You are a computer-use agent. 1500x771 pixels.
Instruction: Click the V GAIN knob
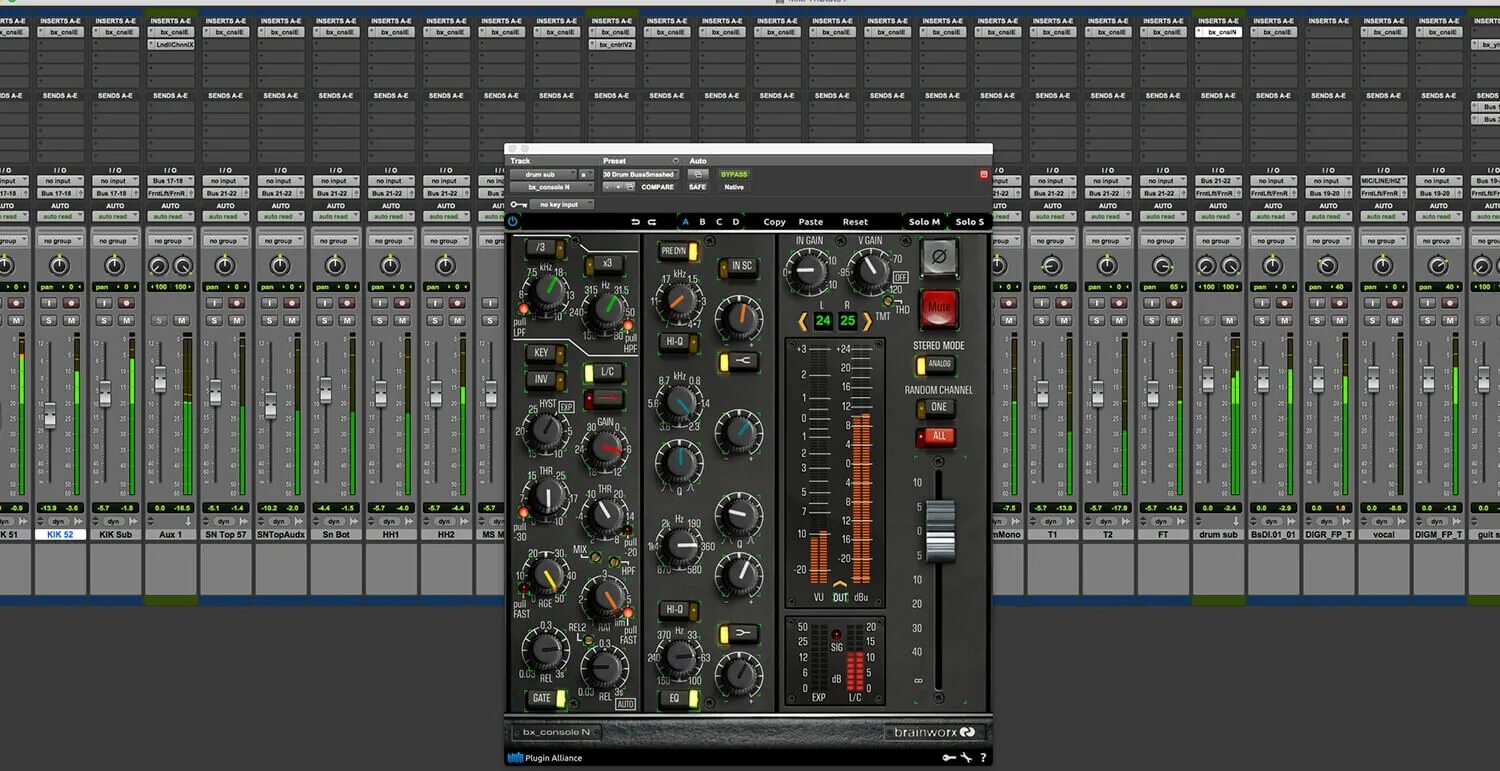coord(870,270)
